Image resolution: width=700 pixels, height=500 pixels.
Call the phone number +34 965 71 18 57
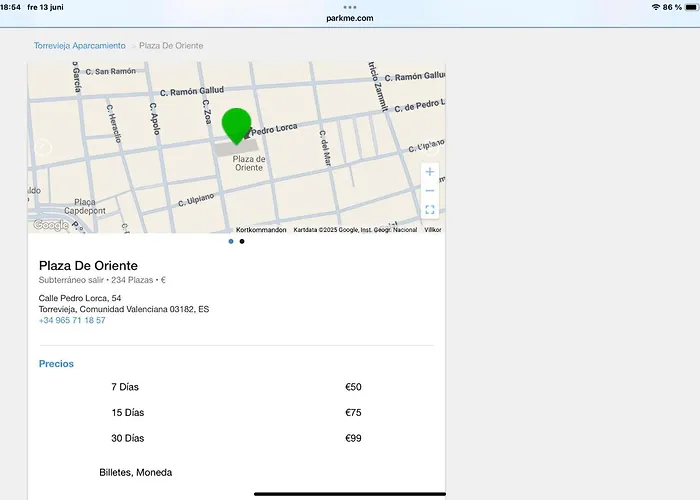[x=72, y=321]
